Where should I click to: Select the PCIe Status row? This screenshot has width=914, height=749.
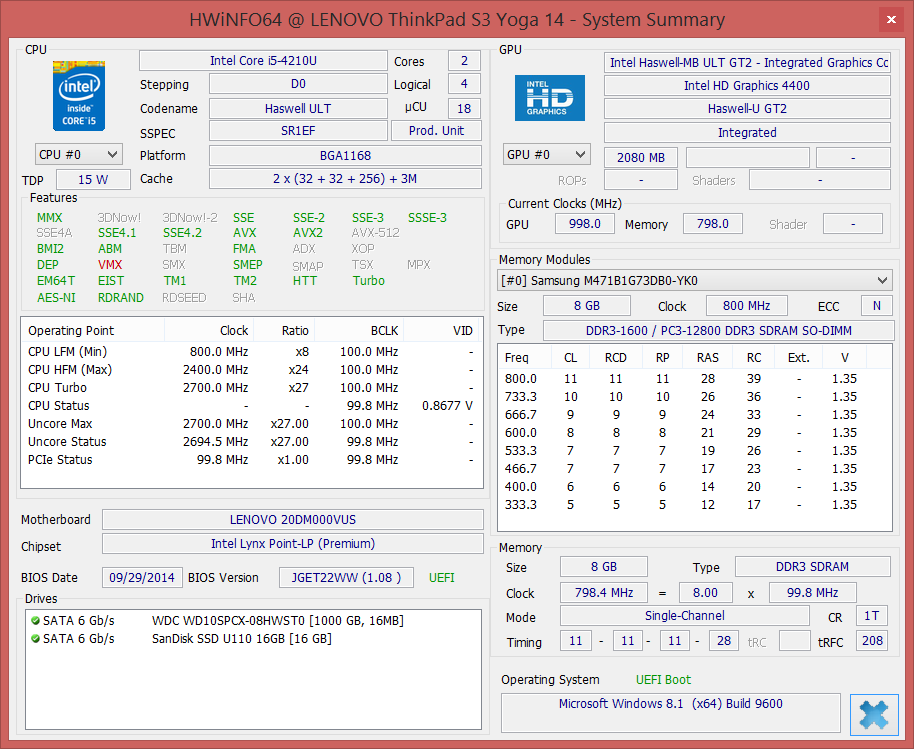click(x=251, y=460)
